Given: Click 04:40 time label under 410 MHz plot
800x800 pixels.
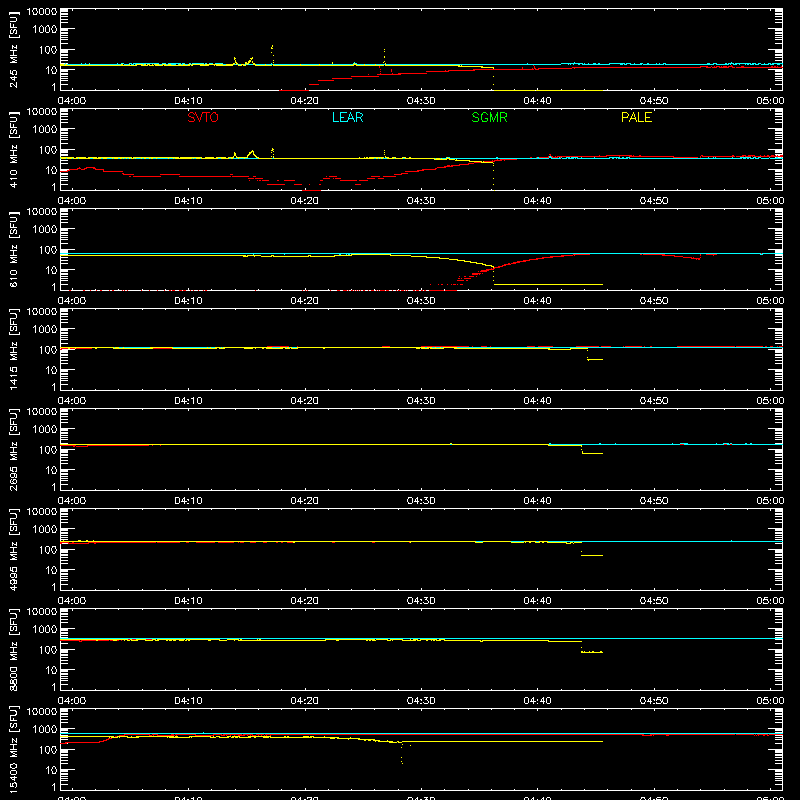Looking at the screenshot, I should (x=537, y=201).
